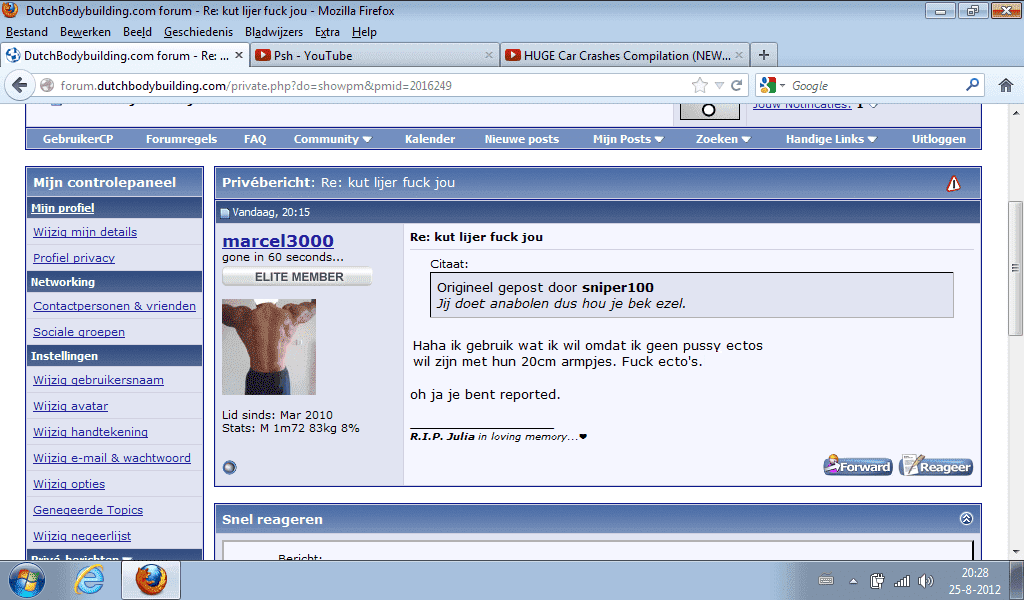Open the Zoeken dropdown in navbar
1024x600 pixels.
coord(723,139)
